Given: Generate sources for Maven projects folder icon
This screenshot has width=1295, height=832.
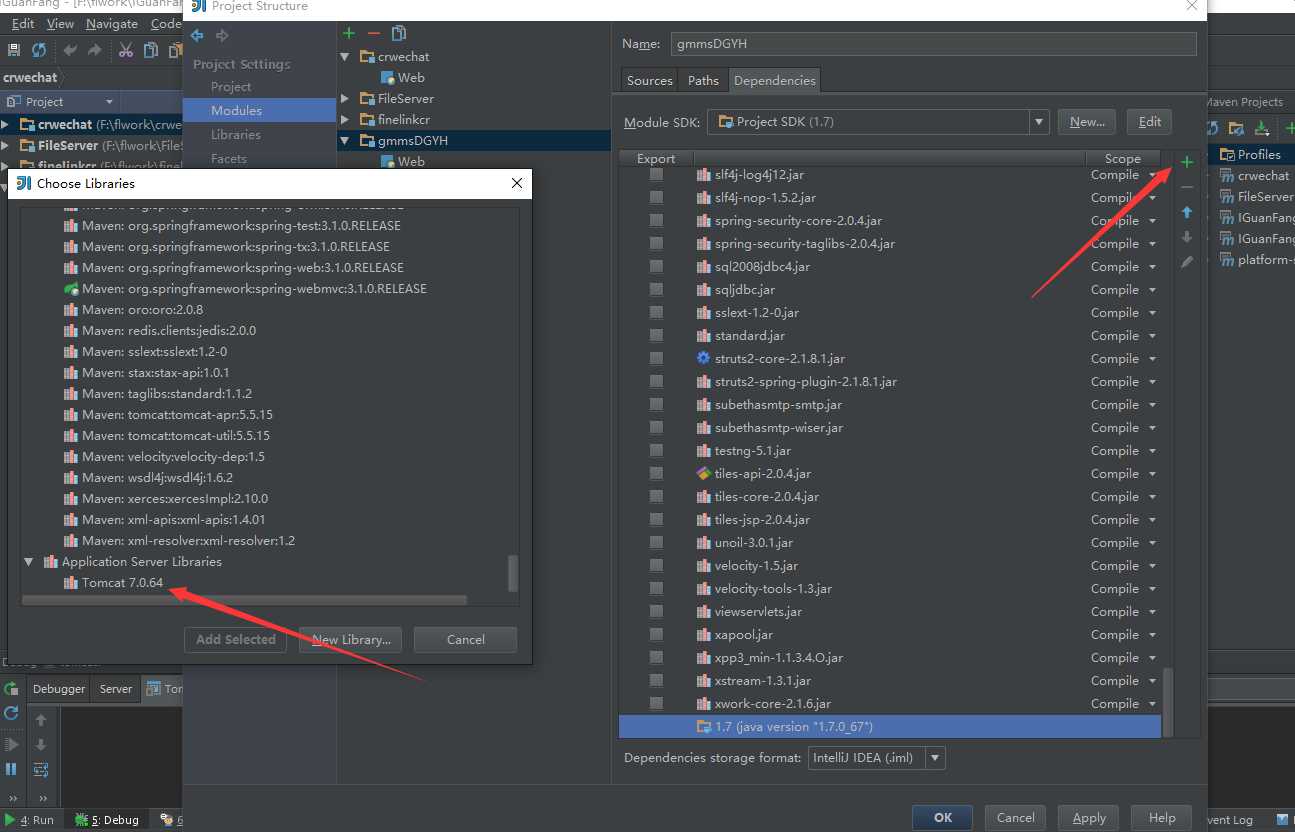Looking at the screenshot, I should coord(1237,128).
